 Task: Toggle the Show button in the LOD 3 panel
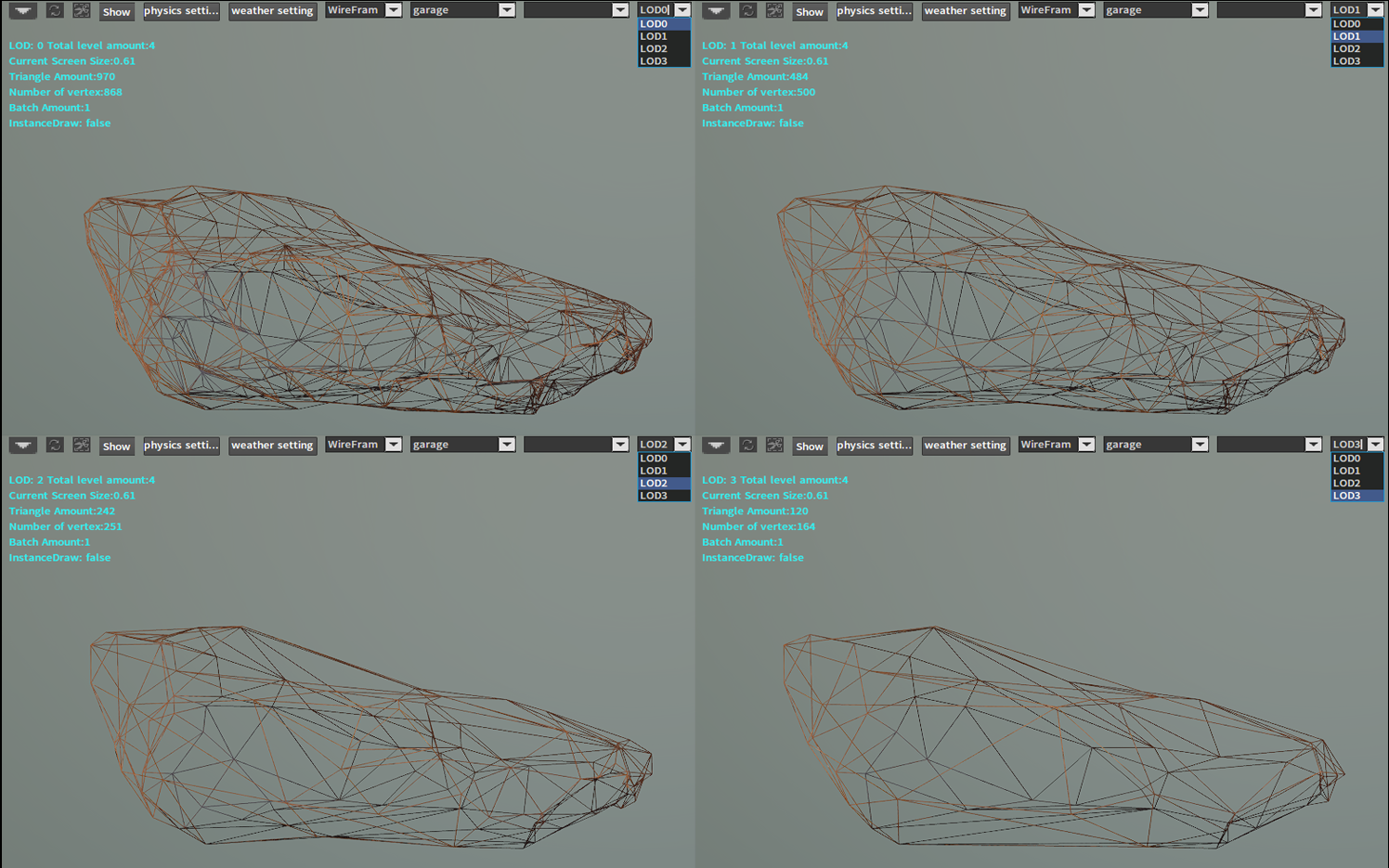coord(809,447)
